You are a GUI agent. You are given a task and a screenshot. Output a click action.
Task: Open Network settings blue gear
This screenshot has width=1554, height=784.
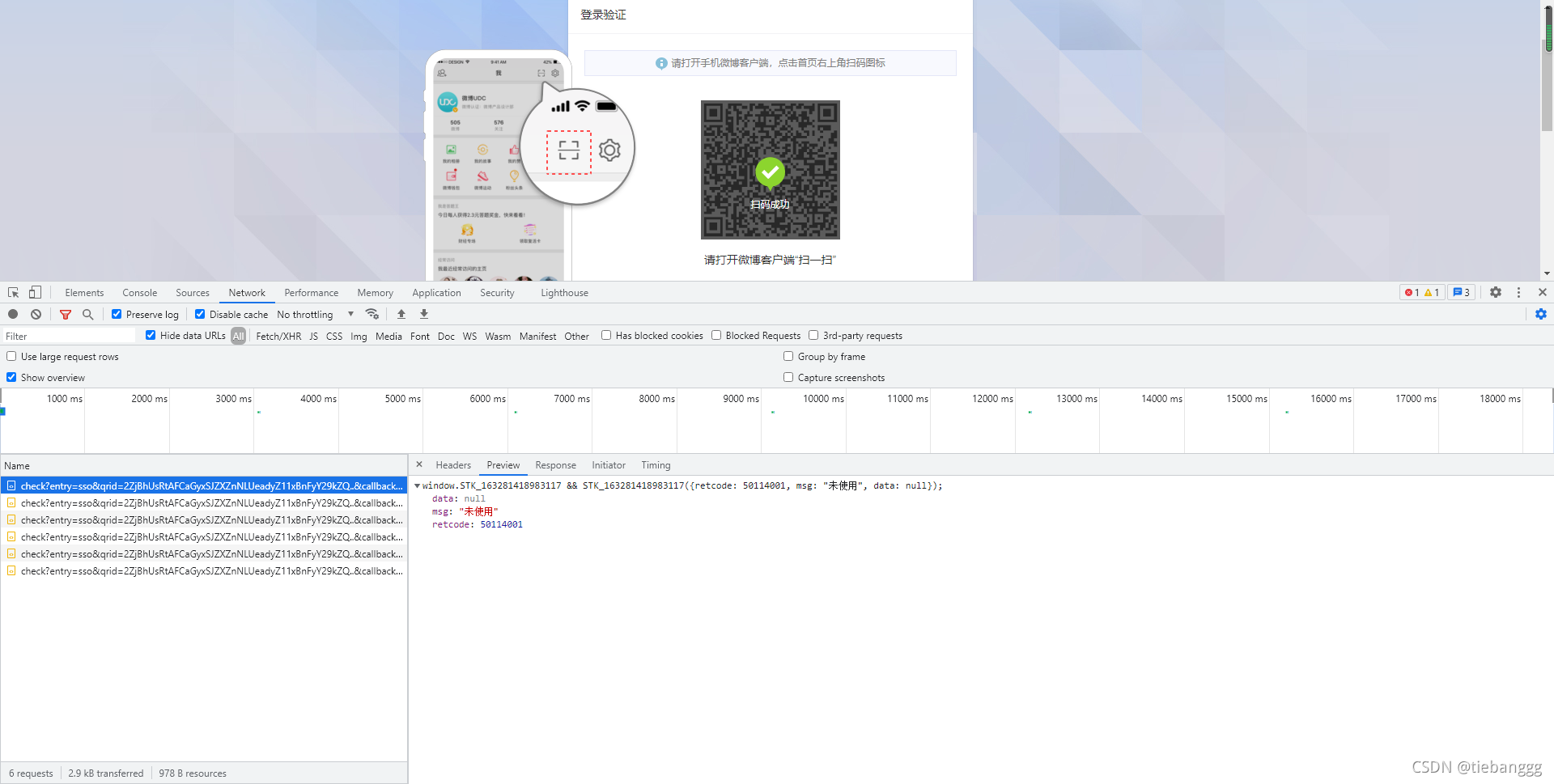point(1541,314)
